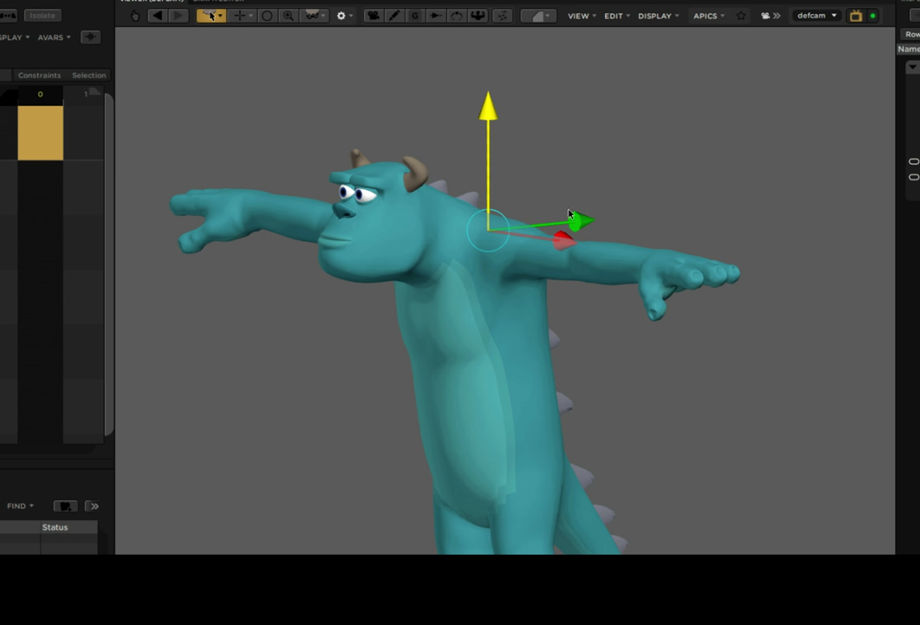920x625 pixels.
Task: Select the arrow selection tool in viewer toolbar
Action: click(x=211, y=16)
